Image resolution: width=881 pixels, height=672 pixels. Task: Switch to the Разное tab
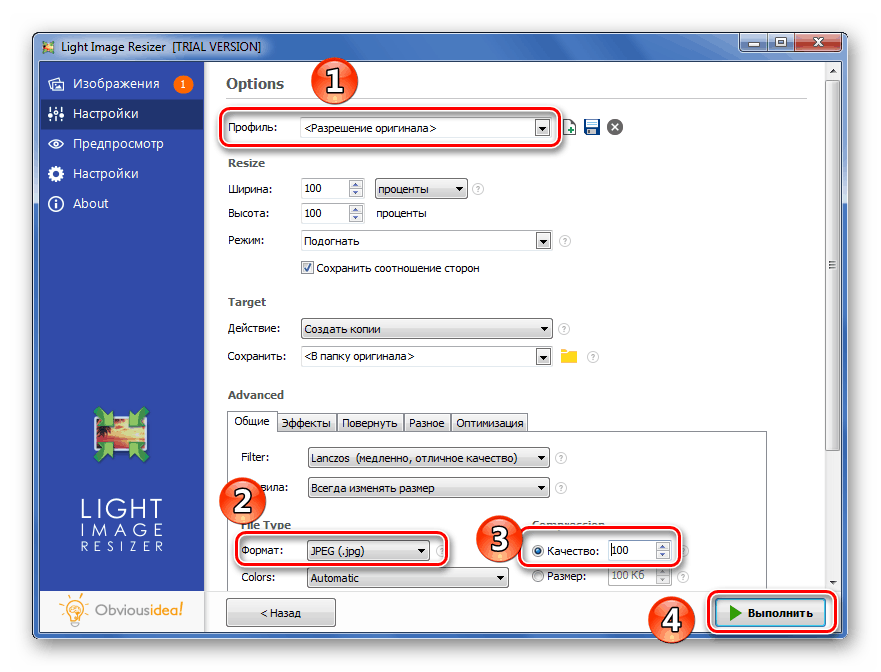pyautogui.click(x=426, y=423)
